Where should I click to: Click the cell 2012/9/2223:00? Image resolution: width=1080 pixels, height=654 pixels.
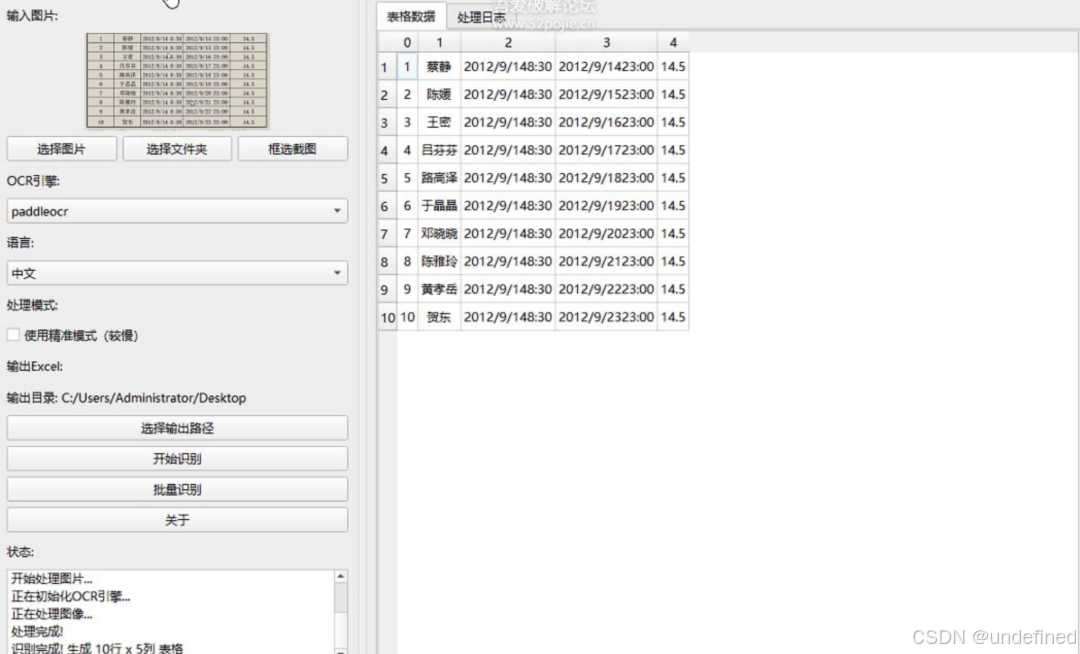(x=606, y=289)
